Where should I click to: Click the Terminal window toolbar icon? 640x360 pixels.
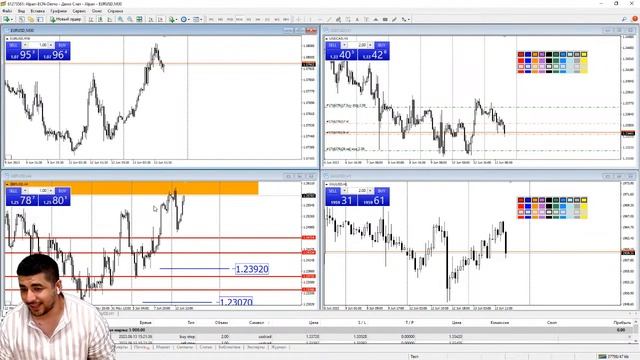coord(40,19)
